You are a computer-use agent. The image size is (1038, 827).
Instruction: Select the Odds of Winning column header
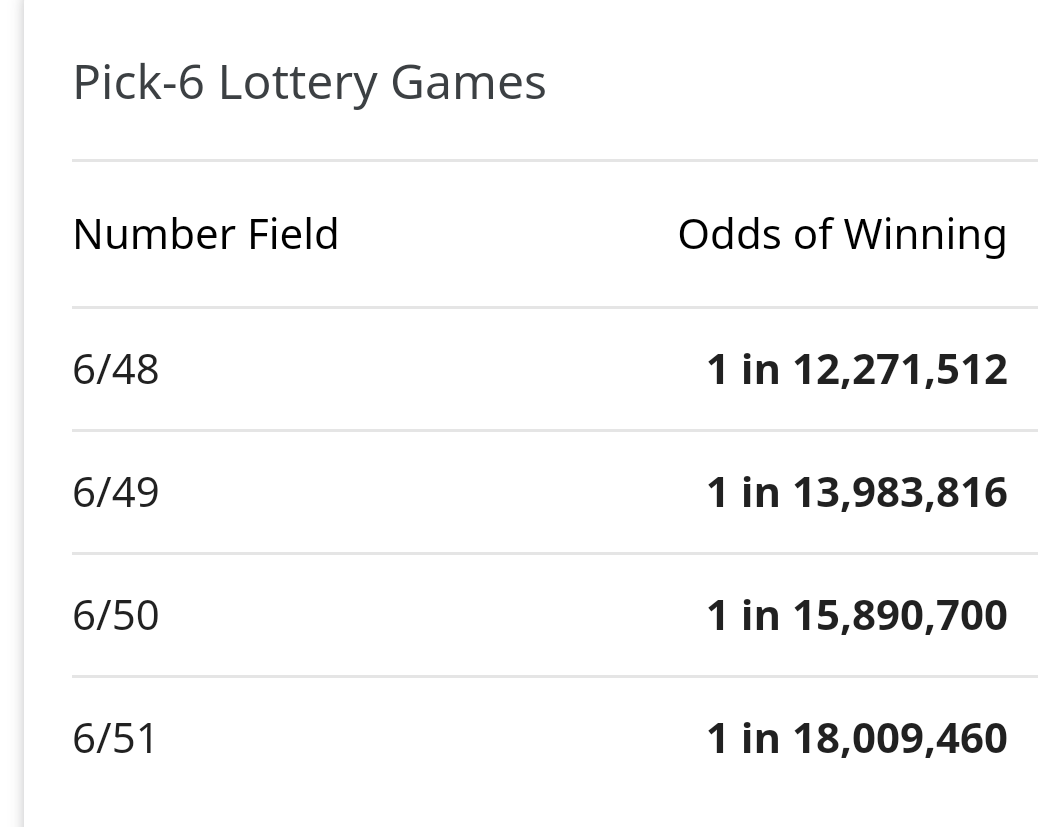(x=842, y=235)
